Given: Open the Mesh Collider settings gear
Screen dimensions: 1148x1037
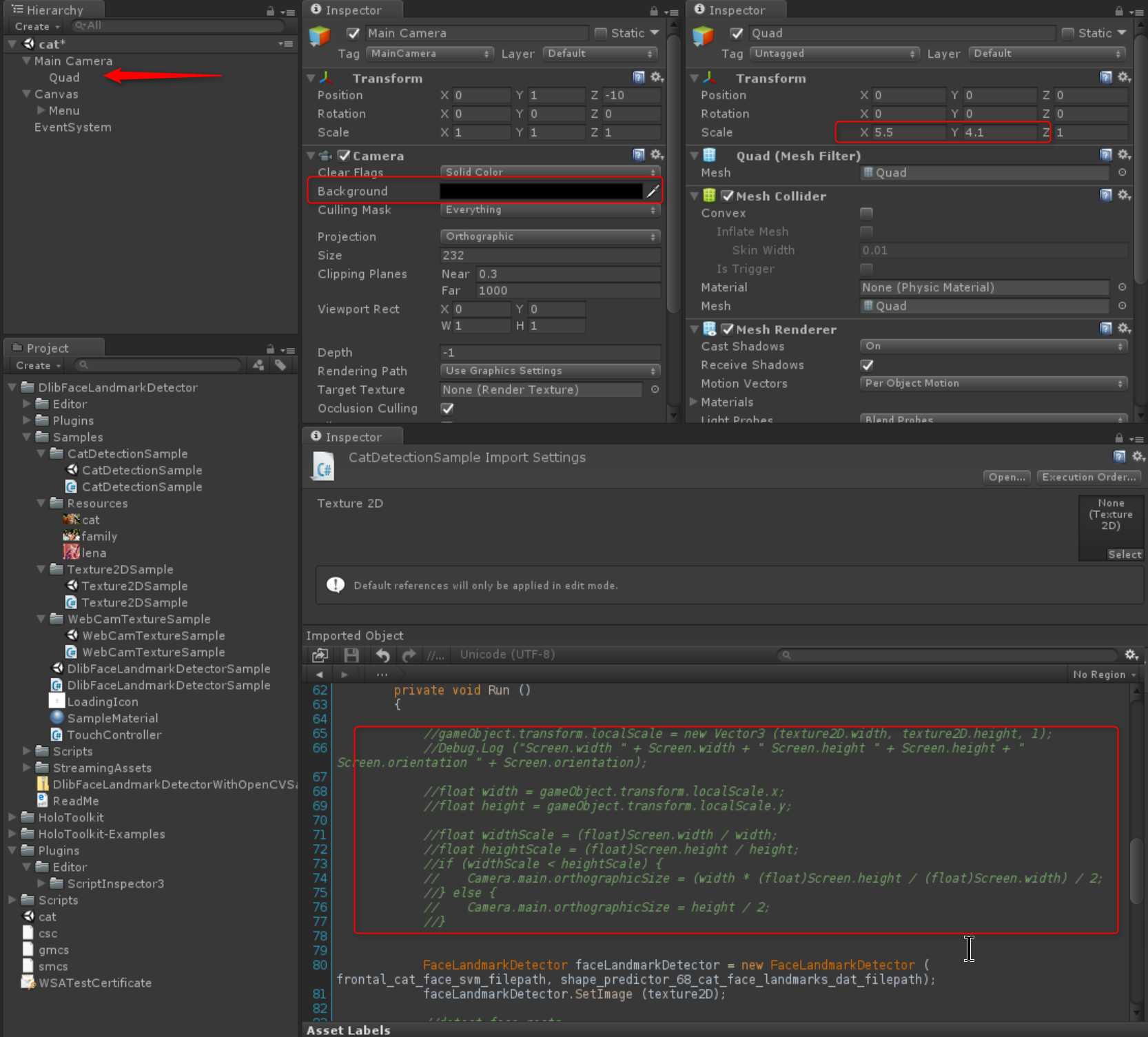Looking at the screenshot, I should coord(1124,195).
